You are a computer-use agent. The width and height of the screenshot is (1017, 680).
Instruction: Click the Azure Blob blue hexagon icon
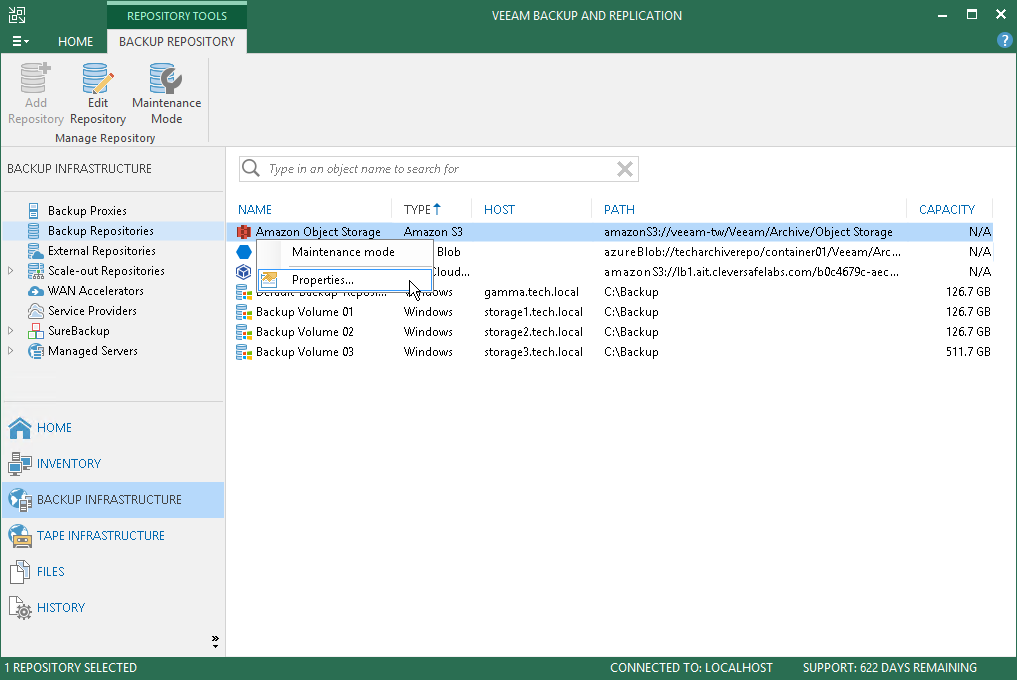click(244, 252)
